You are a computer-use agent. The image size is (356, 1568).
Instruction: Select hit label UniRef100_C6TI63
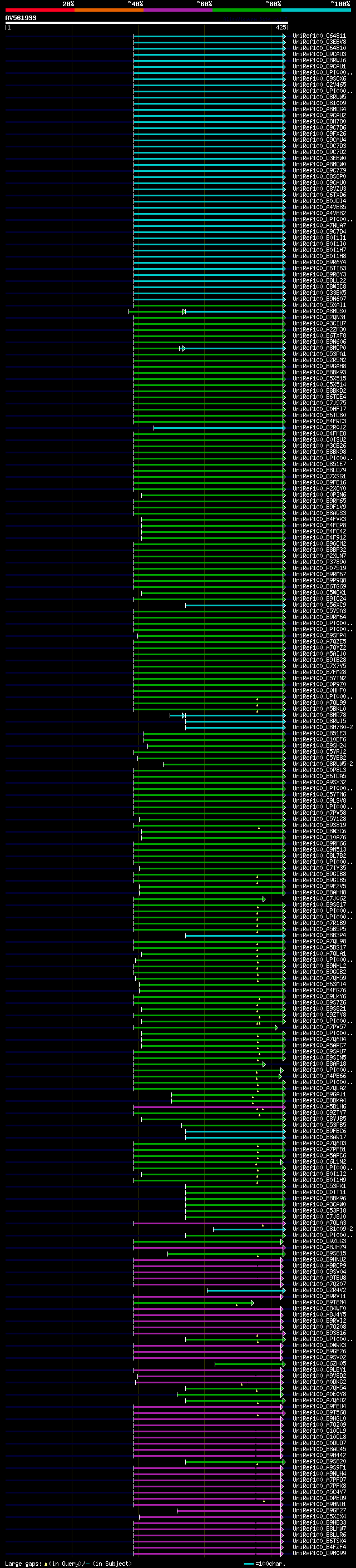319,269
